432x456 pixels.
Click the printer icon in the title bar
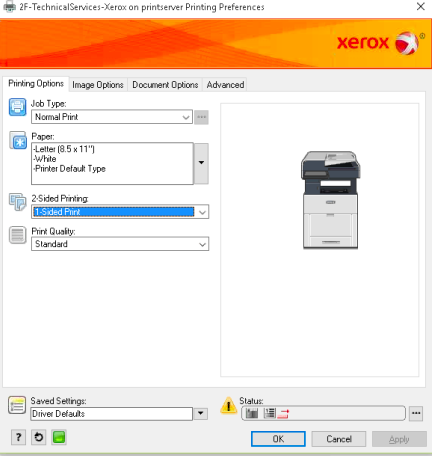coord(10,7)
